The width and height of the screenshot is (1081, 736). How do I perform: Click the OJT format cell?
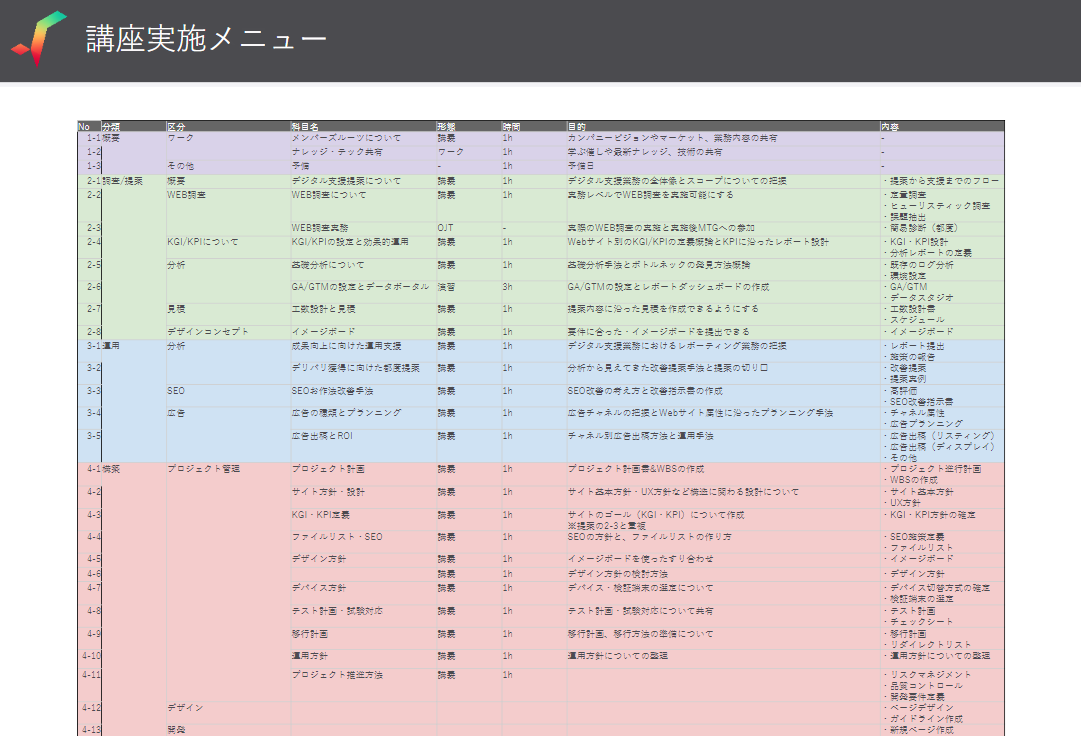click(445, 228)
